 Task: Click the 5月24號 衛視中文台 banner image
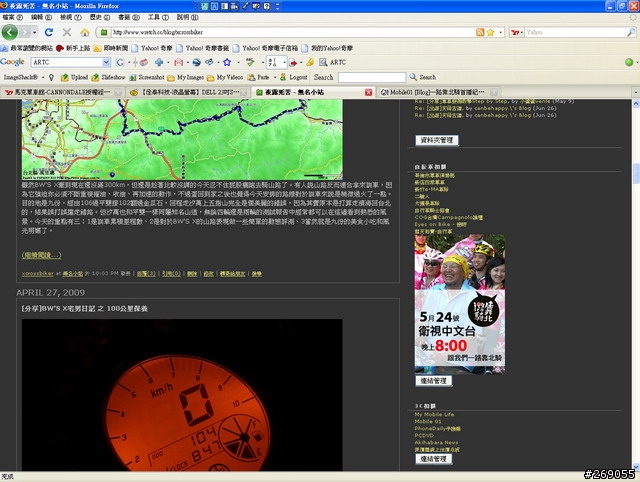click(x=460, y=304)
